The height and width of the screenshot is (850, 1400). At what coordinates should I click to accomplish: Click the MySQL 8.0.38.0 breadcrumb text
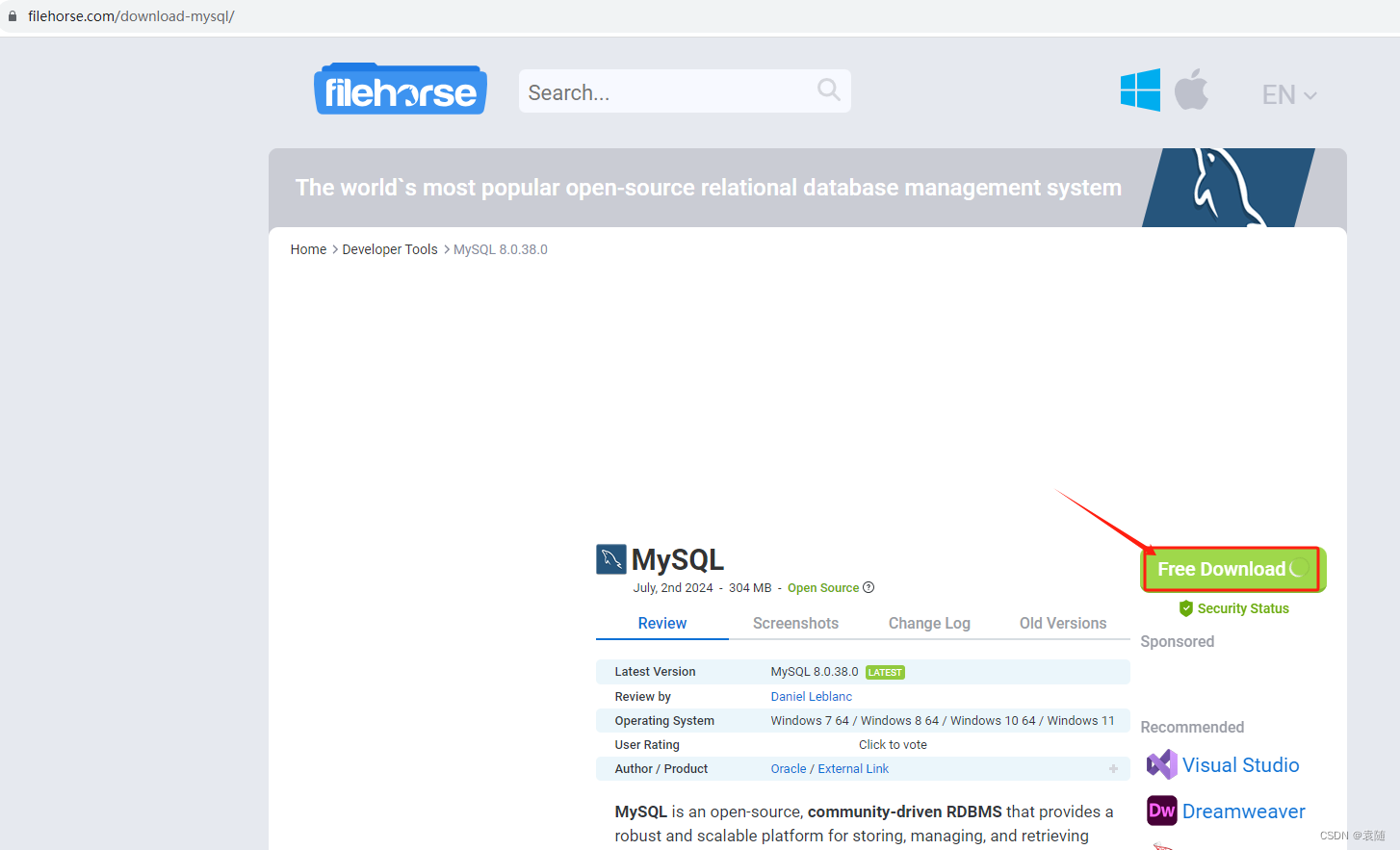(501, 249)
